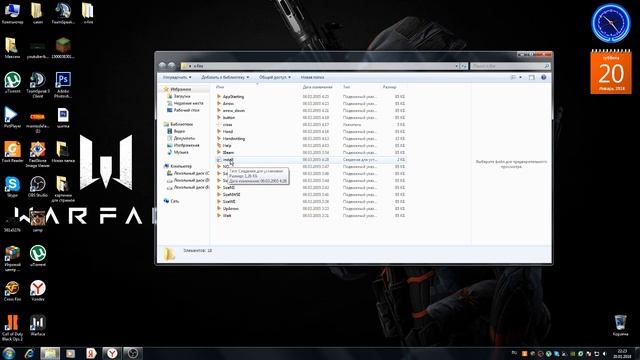Viewport: 640px width, 360px height.
Task: Open Explorer help question mark icon
Action: click(544, 77)
